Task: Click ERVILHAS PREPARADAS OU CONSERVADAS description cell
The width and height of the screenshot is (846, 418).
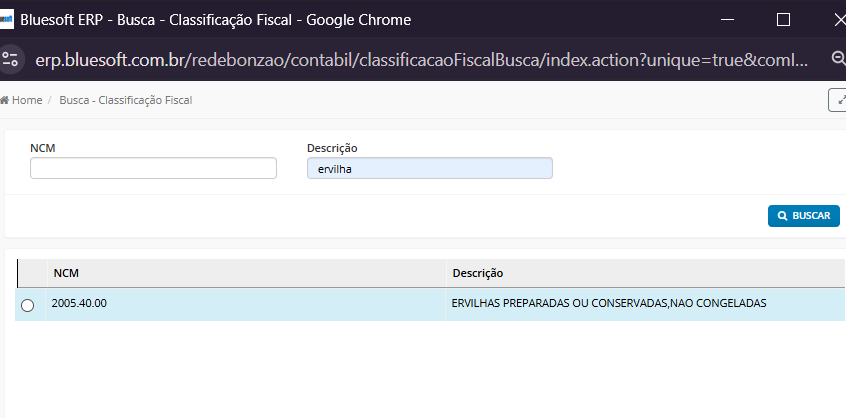Action: [609, 303]
